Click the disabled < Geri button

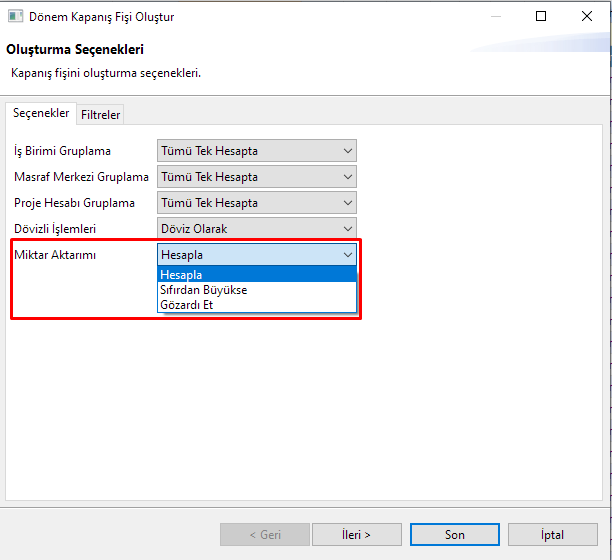pos(265,534)
